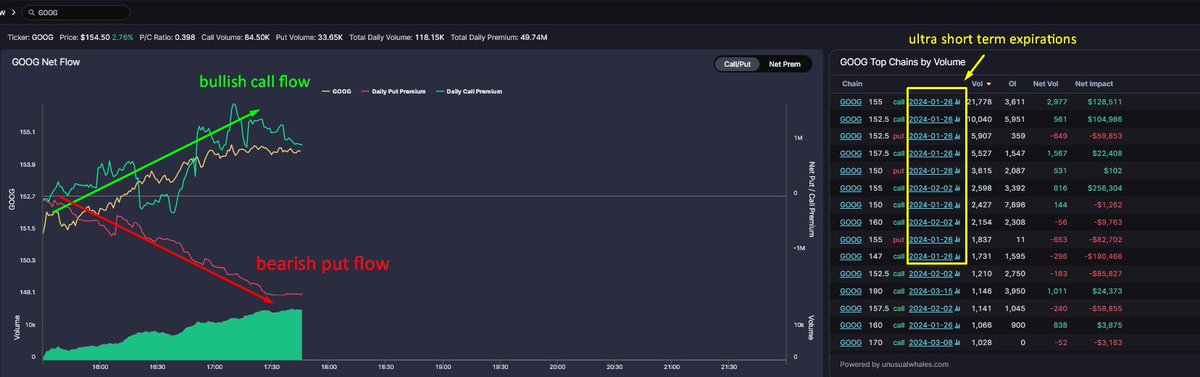Open 2024-03-08 expiration date link
1200x377 pixels.
931,342
